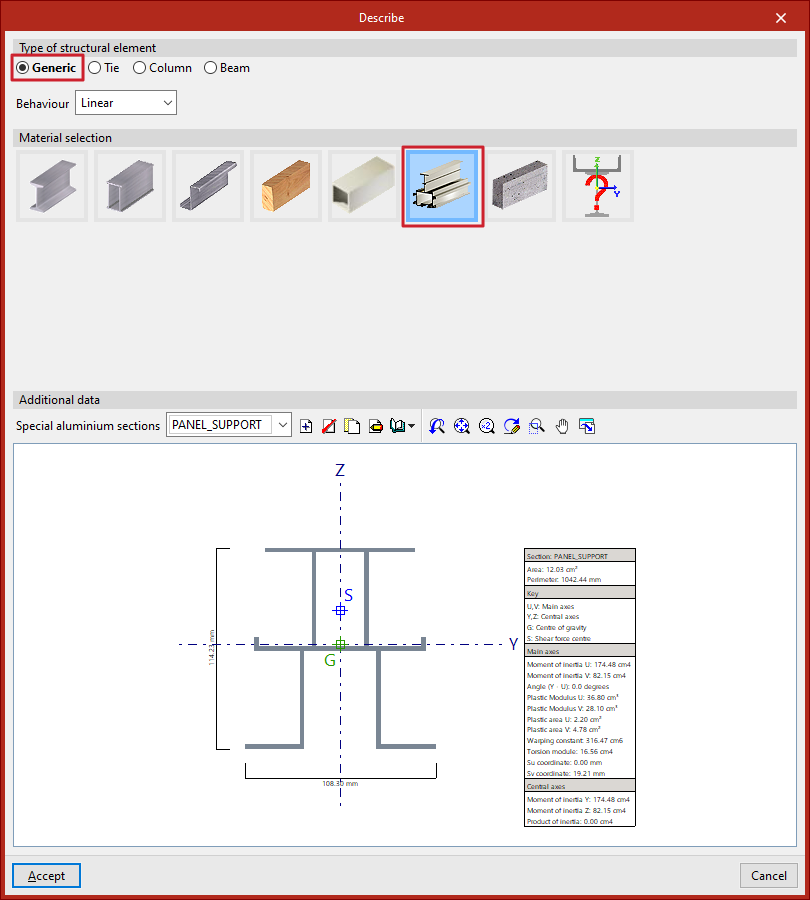810x900 pixels.
Task: Select timber section material
Action: [x=286, y=186]
